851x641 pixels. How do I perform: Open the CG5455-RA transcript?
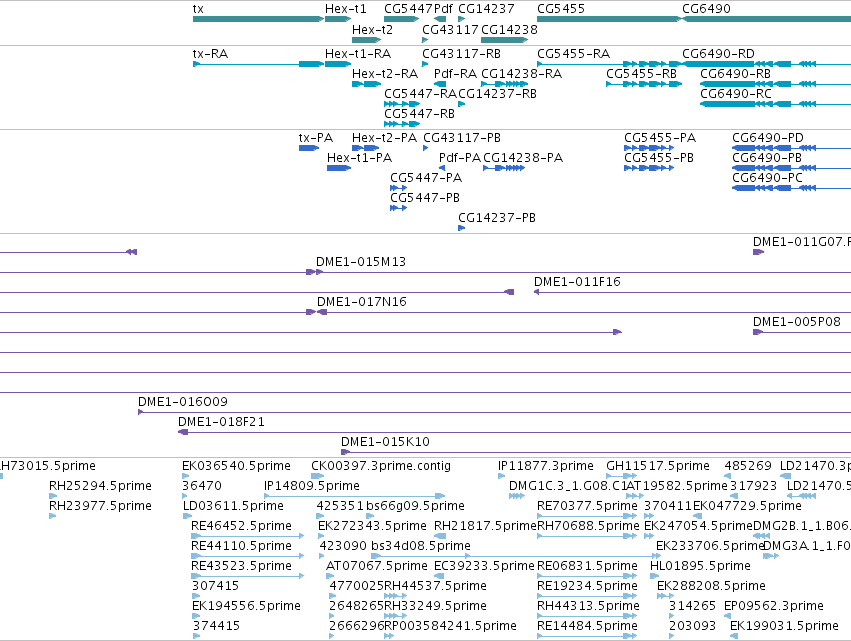pos(609,64)
